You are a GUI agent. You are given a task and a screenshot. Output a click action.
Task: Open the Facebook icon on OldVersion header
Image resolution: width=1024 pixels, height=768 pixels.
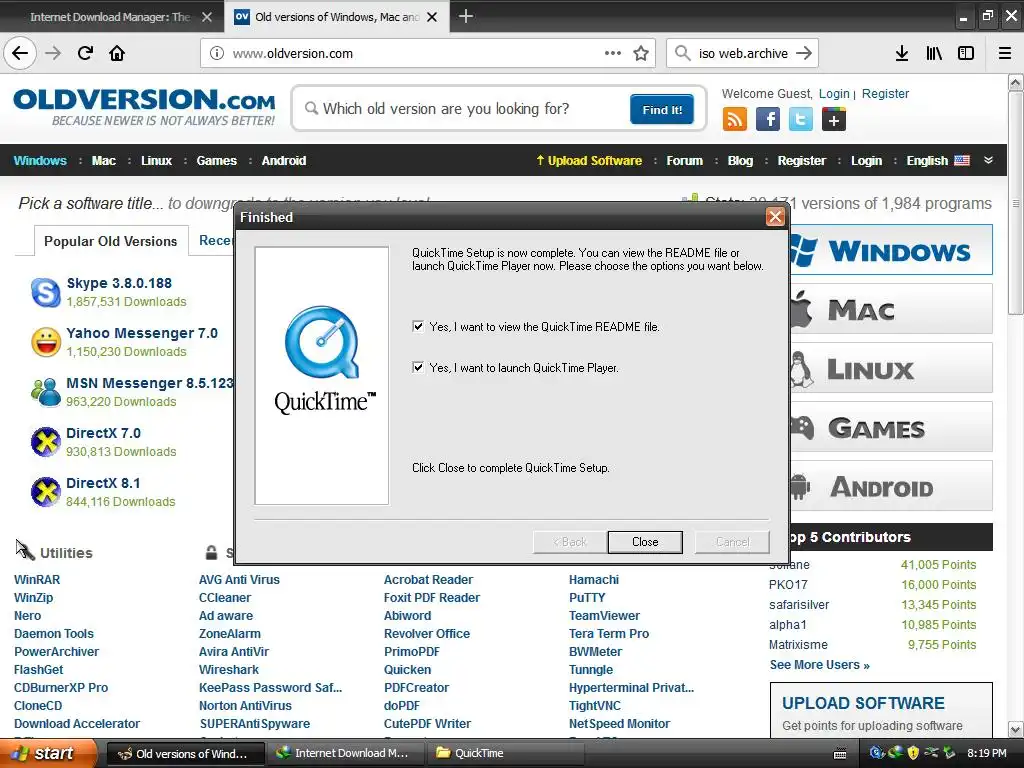tap(768, 120)
